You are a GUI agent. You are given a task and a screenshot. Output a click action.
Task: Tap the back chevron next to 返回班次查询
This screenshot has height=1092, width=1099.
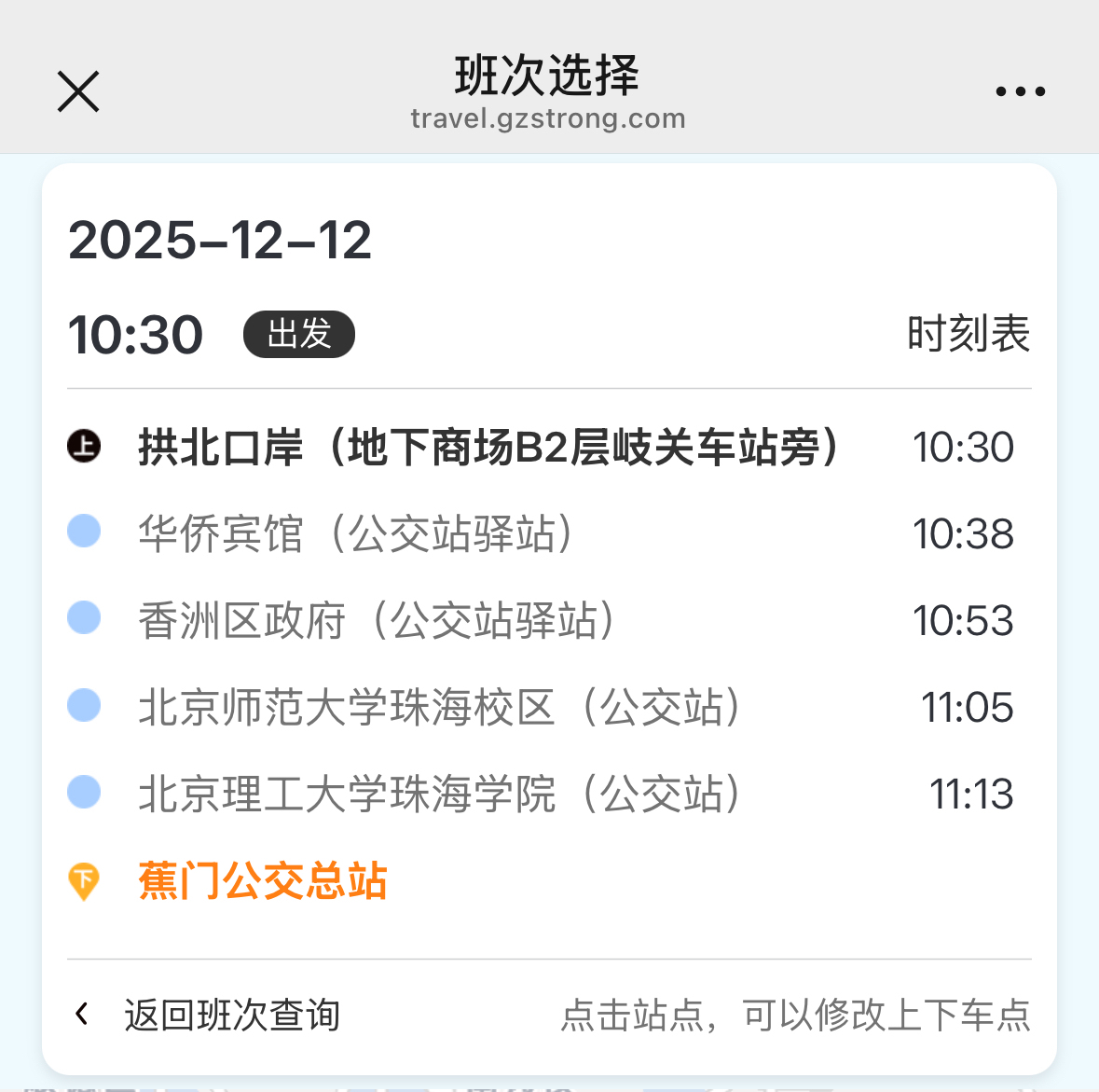point(82,1014)
